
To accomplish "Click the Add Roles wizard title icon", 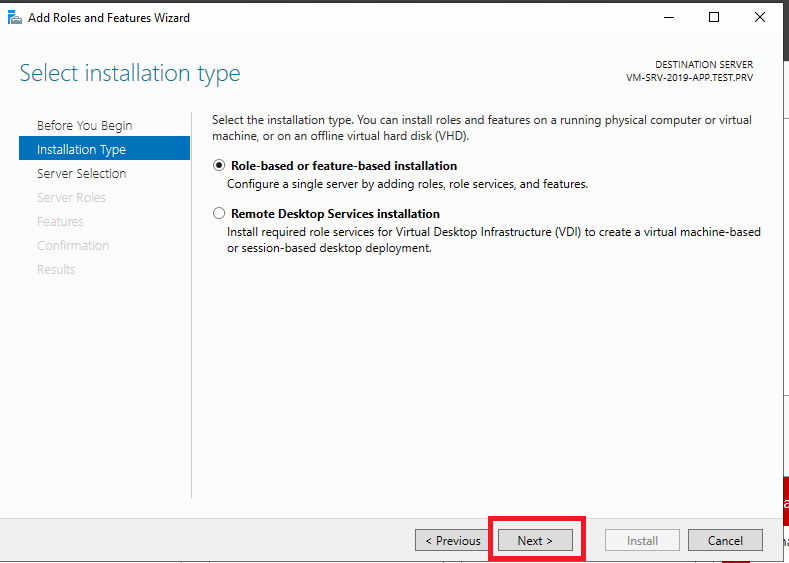I will tap(15, 18).
